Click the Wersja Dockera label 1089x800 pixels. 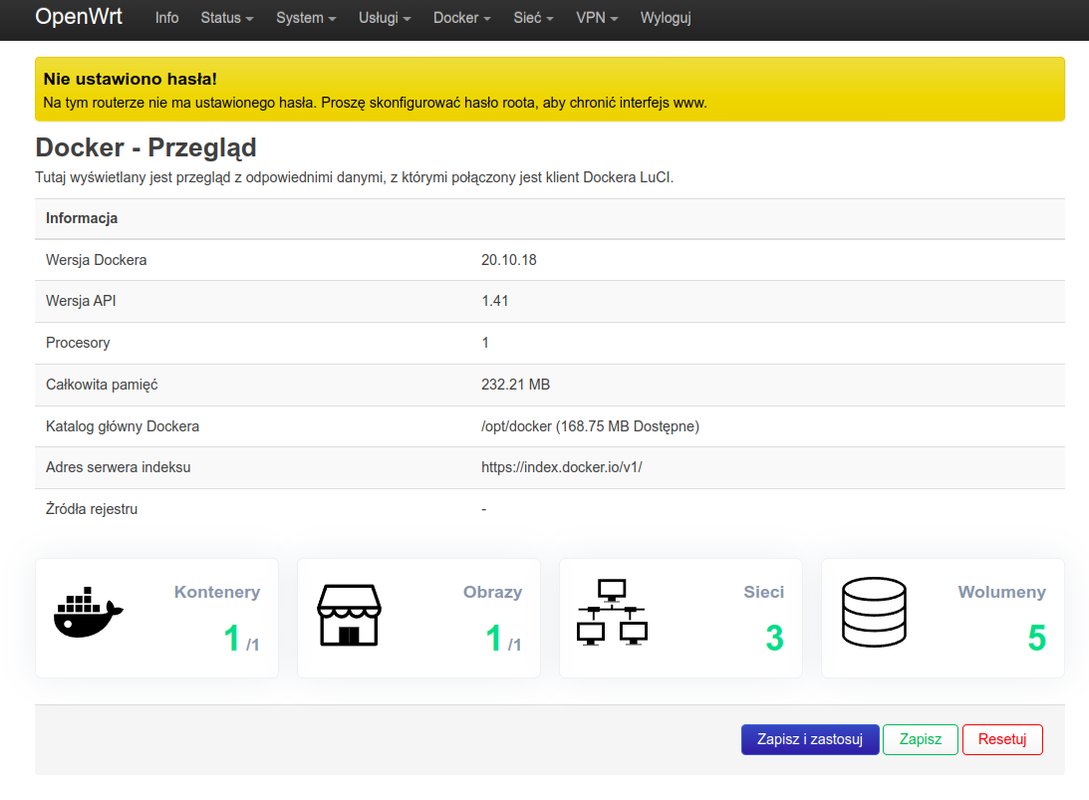point(96,260)
